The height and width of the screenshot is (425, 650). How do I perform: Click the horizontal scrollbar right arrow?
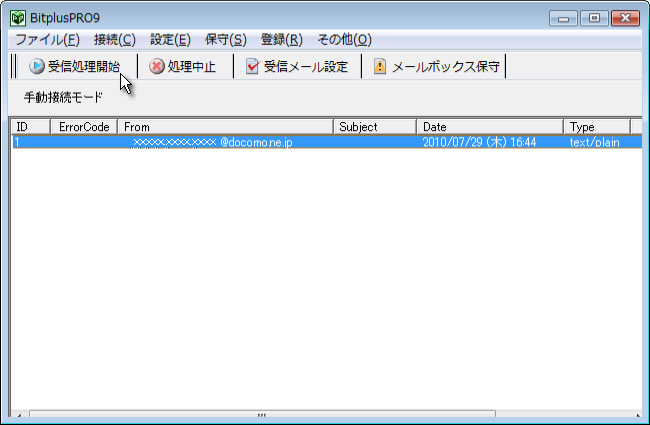click(637, 414)
